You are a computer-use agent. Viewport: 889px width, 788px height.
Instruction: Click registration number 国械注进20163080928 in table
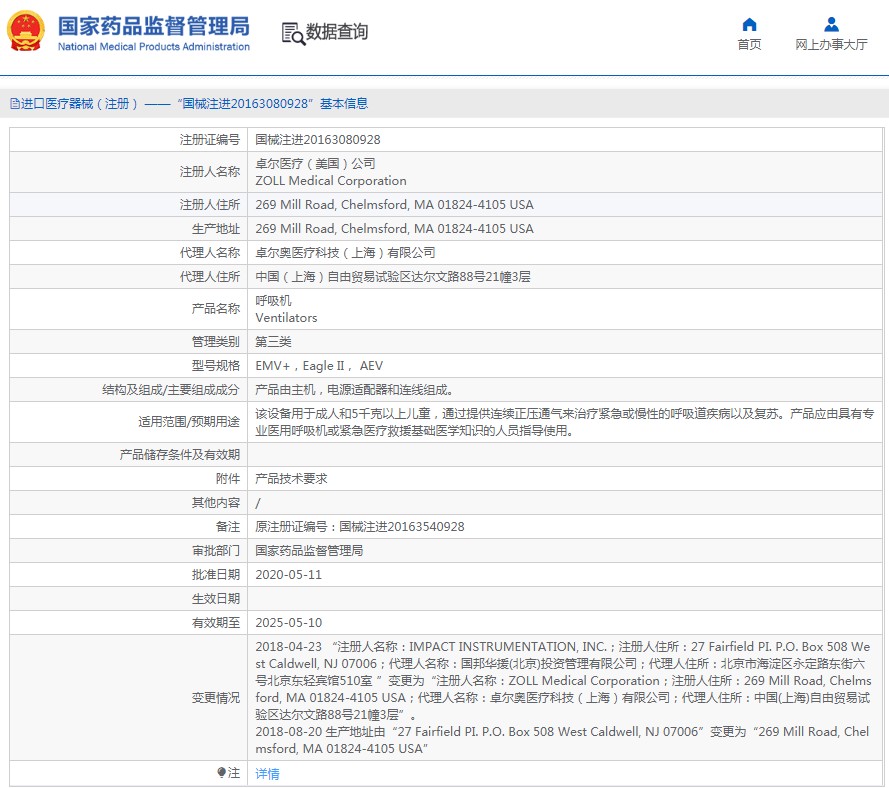[x=317, y=140]
